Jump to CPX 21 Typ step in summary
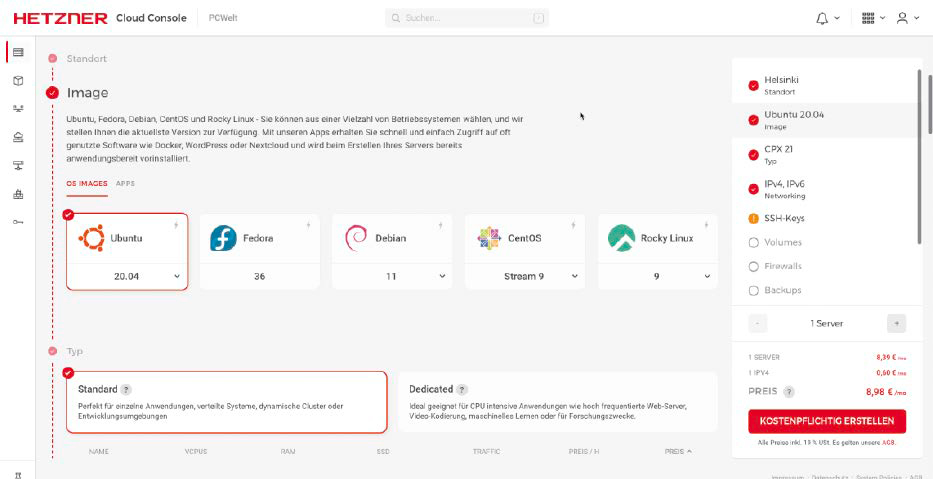 [x=825, y=154]
